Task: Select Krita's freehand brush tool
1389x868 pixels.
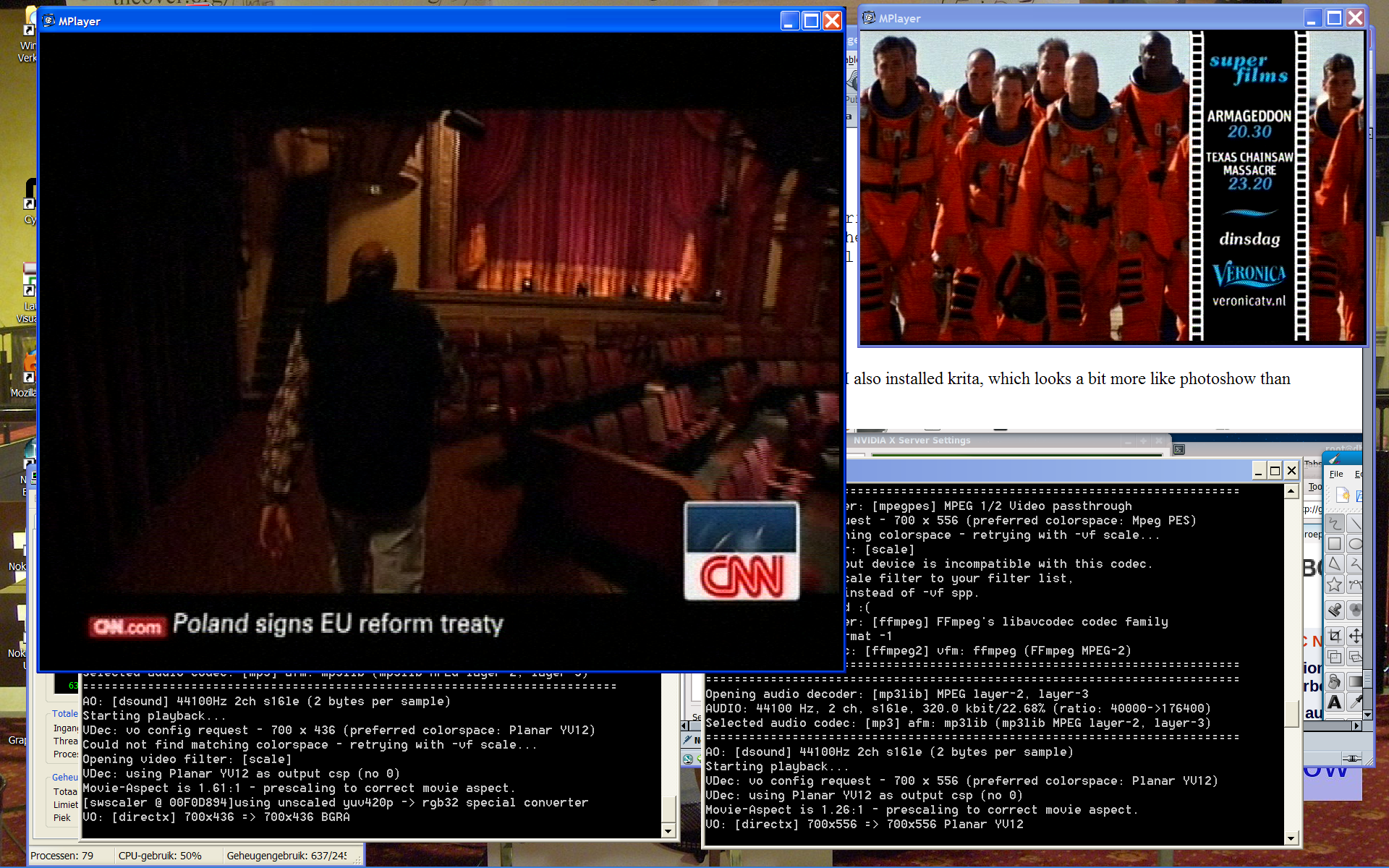Action: tap(1335, 523)
